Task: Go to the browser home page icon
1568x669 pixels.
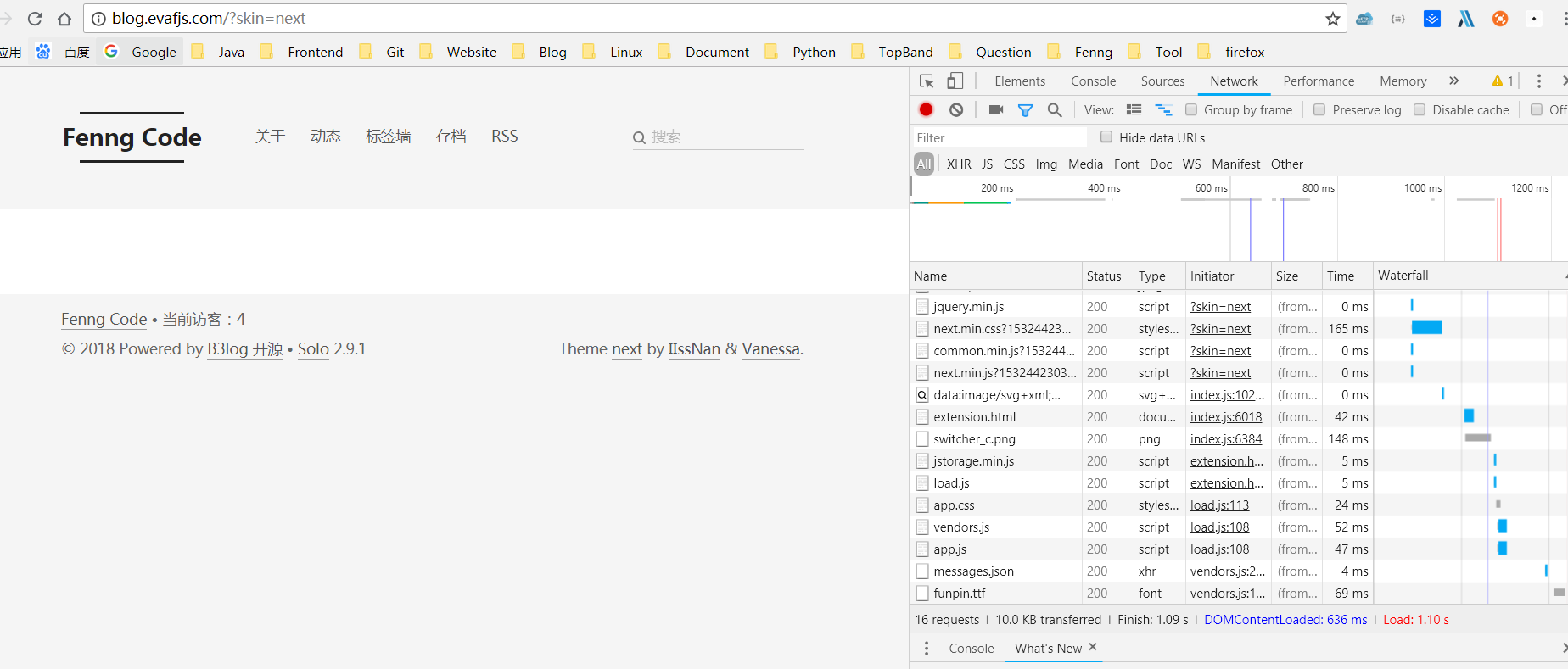Action: click(x=64, y=19)
